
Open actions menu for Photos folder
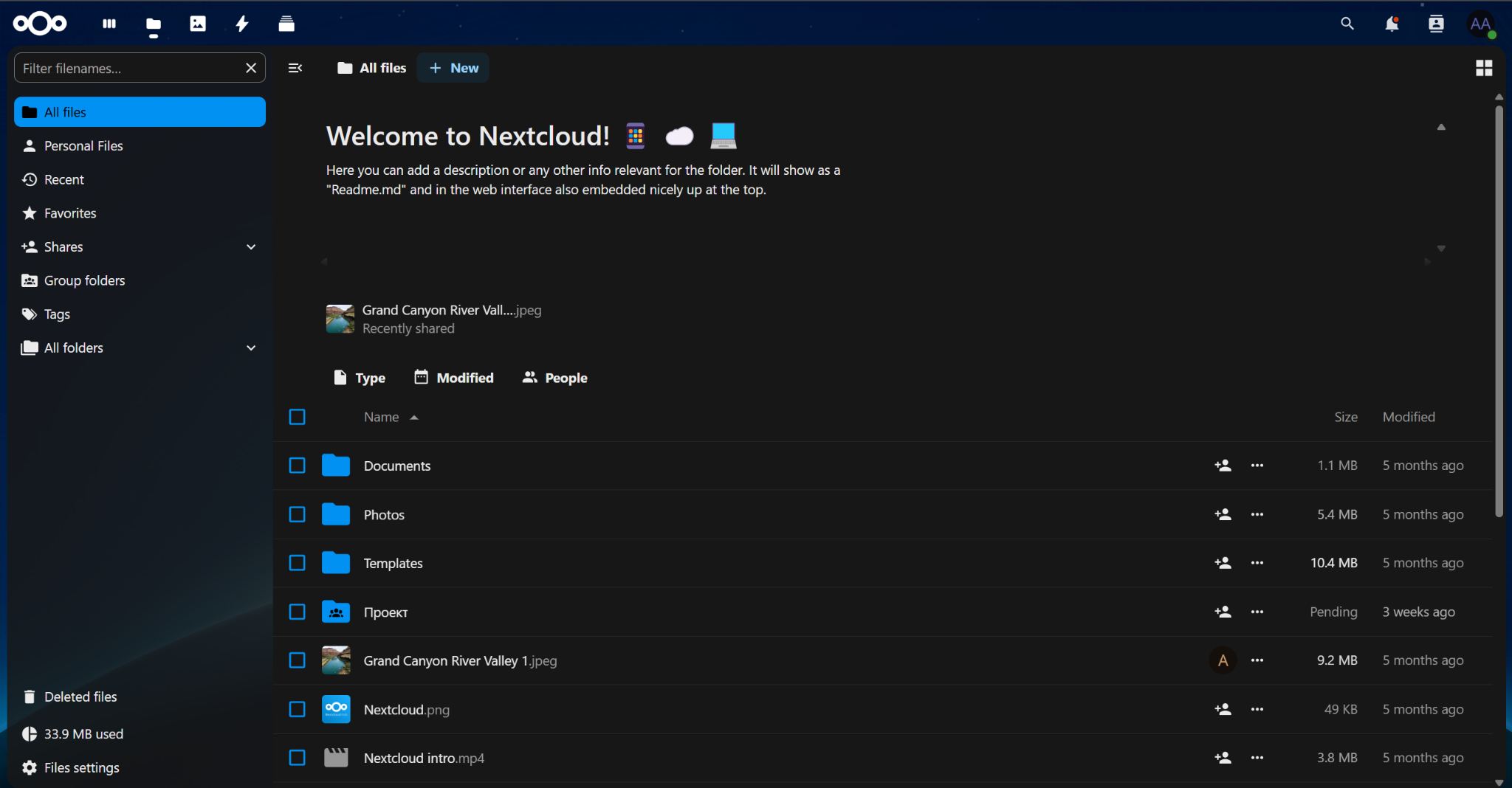click(1257, 514)
